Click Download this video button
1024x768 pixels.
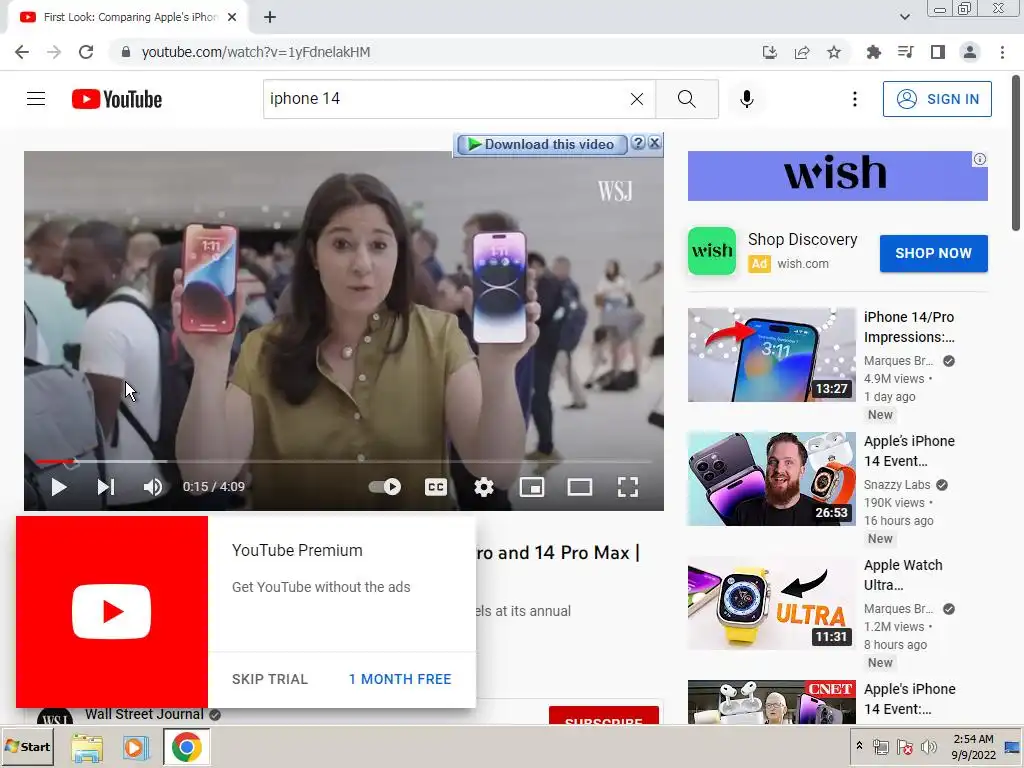pyautogui.click(x=542, y=144)
